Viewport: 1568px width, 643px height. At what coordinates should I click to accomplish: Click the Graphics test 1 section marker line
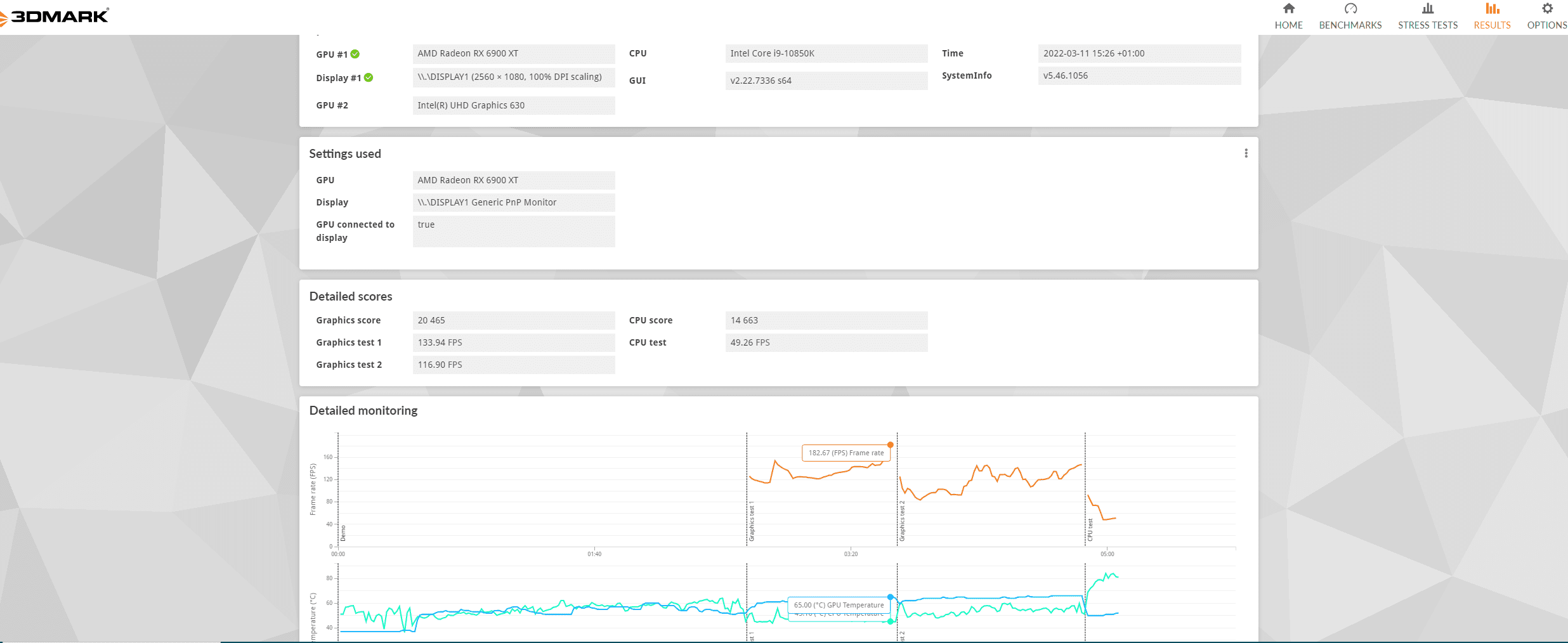click(747, 488)
